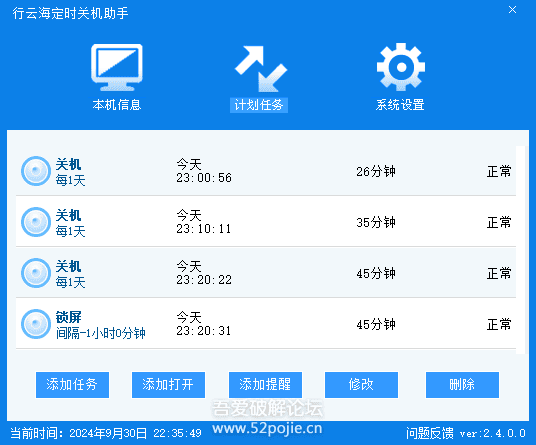Viewport: 536px width, 445px height.
Task: Click 修改 to edit the selected task
Action: pos(361,385)
